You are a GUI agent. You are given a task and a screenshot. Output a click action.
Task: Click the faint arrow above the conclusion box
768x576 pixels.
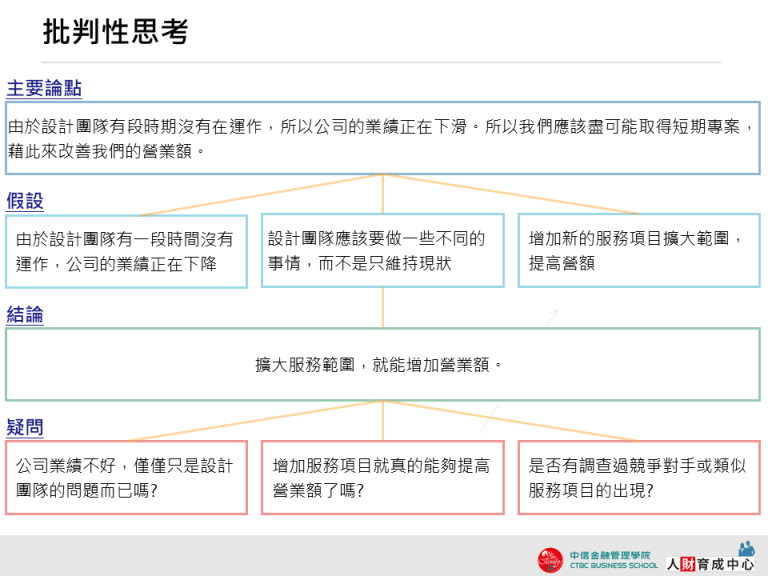point(550,318)
